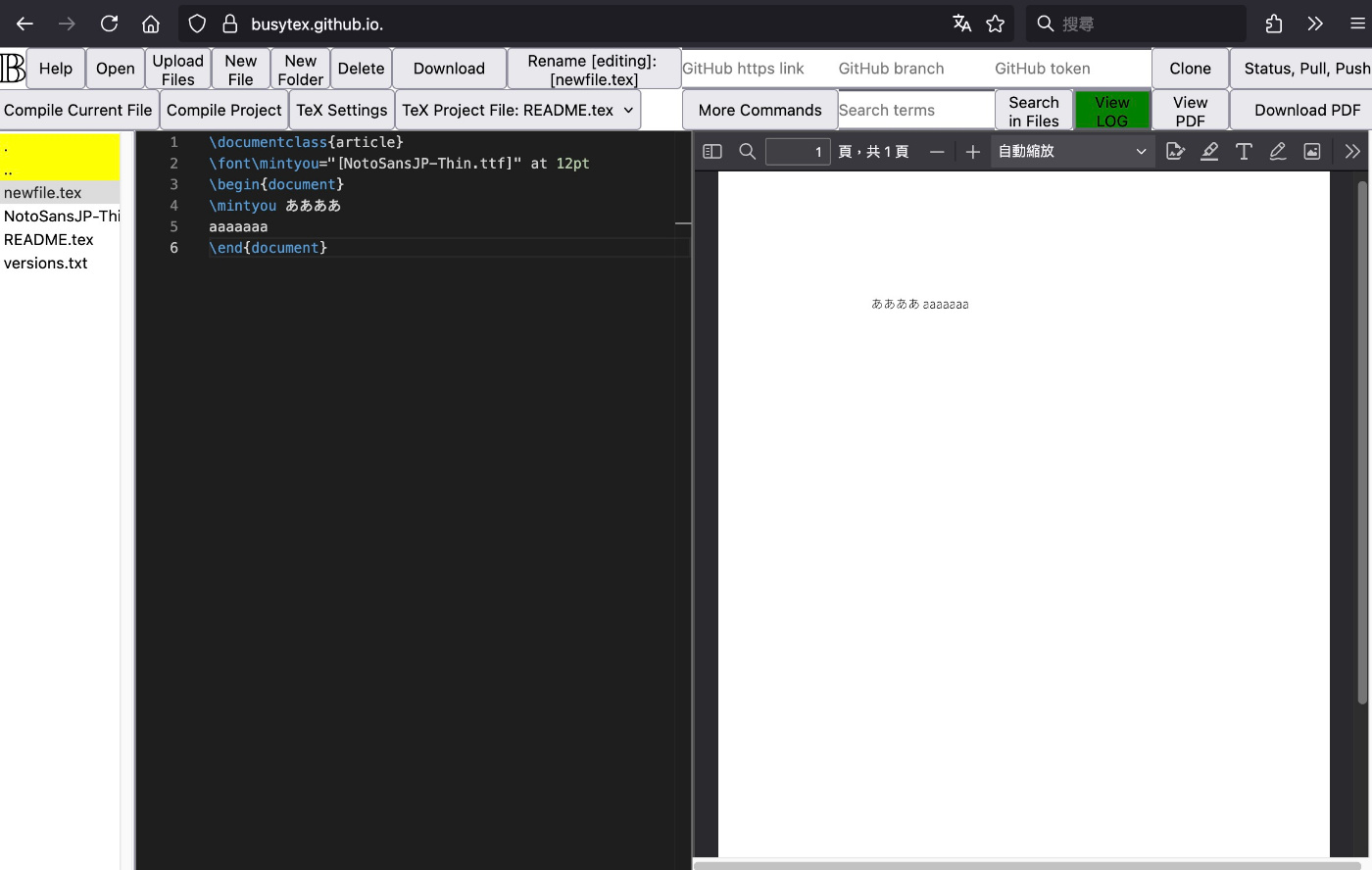Click the browser search box

[x=1137, y=24]
